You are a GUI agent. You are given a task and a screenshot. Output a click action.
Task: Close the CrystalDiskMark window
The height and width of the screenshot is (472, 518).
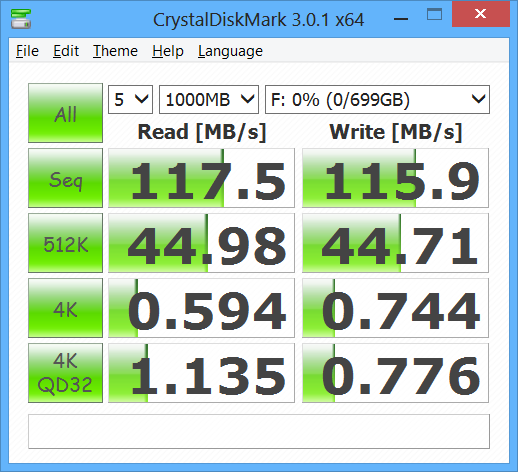pos(481,14)
